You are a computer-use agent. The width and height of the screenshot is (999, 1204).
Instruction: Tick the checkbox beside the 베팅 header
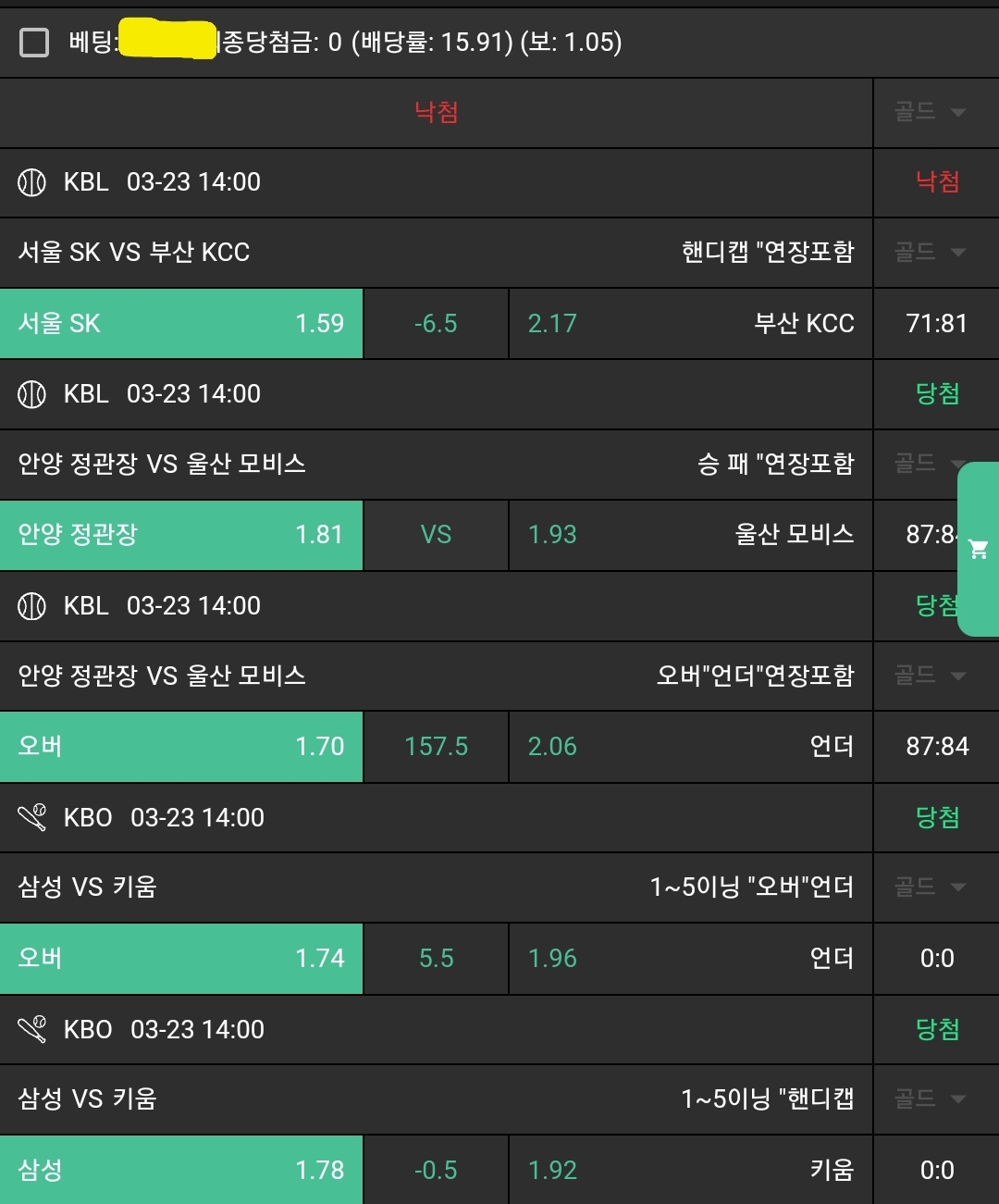(x=34, y=43)
